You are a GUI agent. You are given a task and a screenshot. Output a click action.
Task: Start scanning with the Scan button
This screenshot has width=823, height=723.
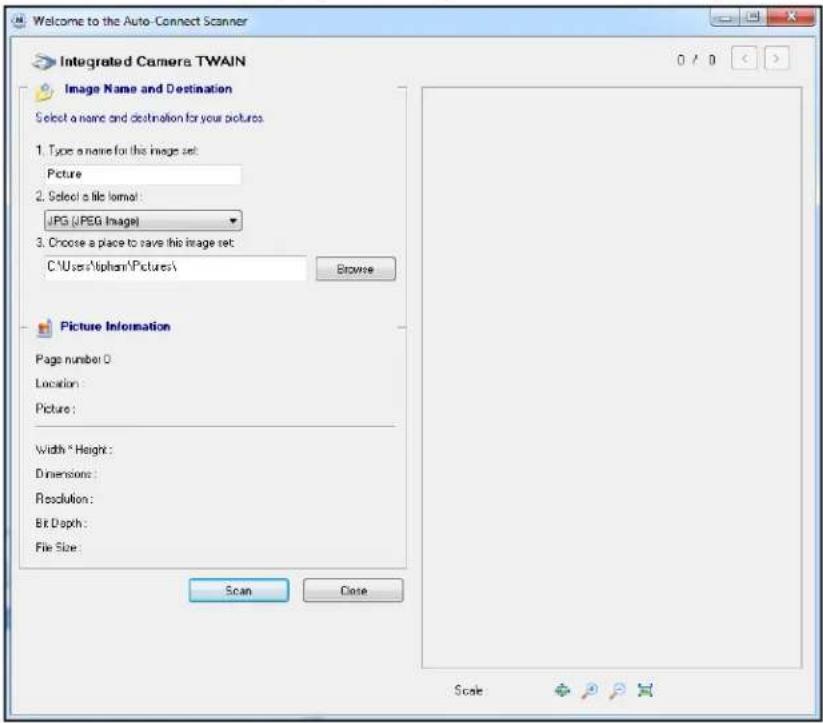pyautogui.click(x=239, y=591)
